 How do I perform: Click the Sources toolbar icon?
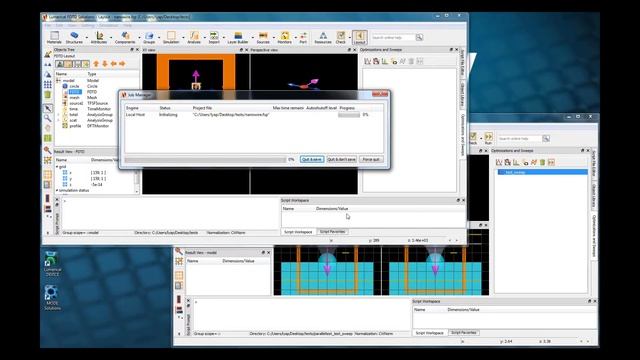(x=263, y=37)
